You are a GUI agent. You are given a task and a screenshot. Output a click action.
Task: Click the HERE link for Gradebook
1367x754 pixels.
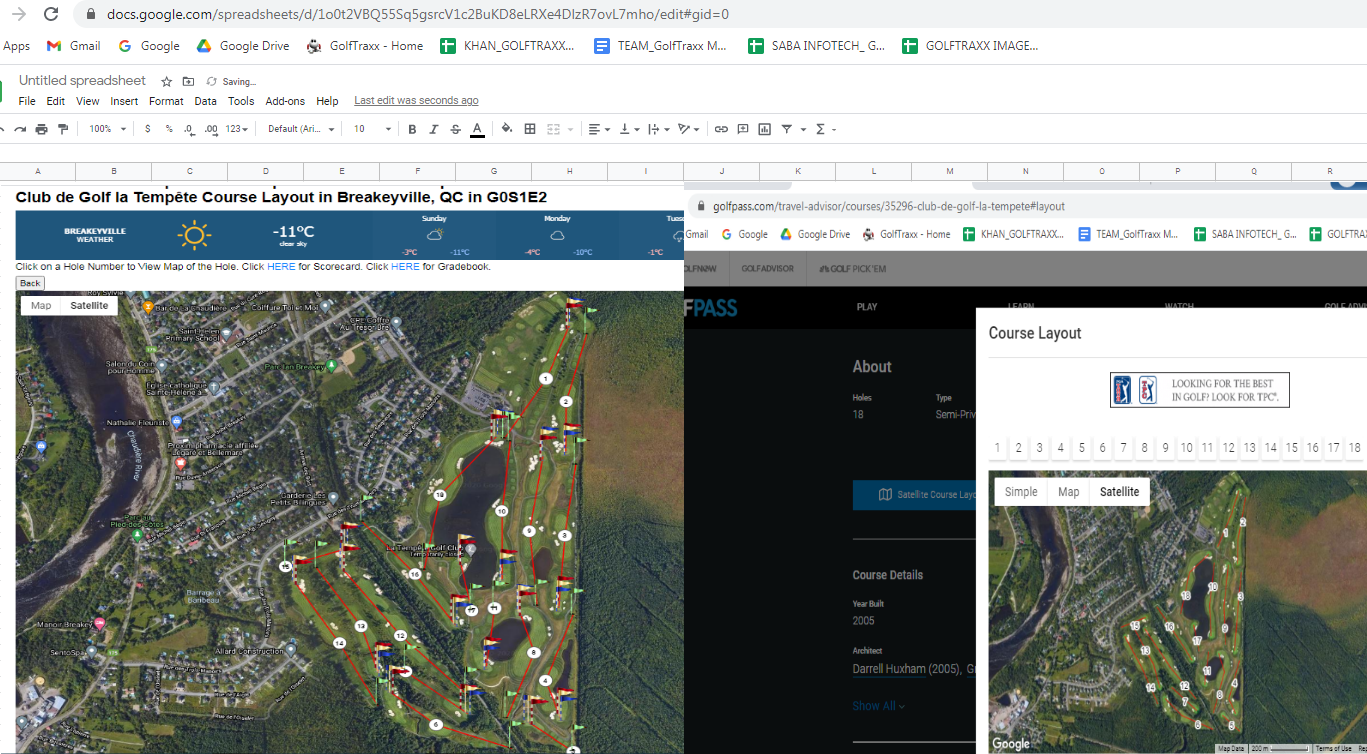pyautogui.click(x=405, y=267)
